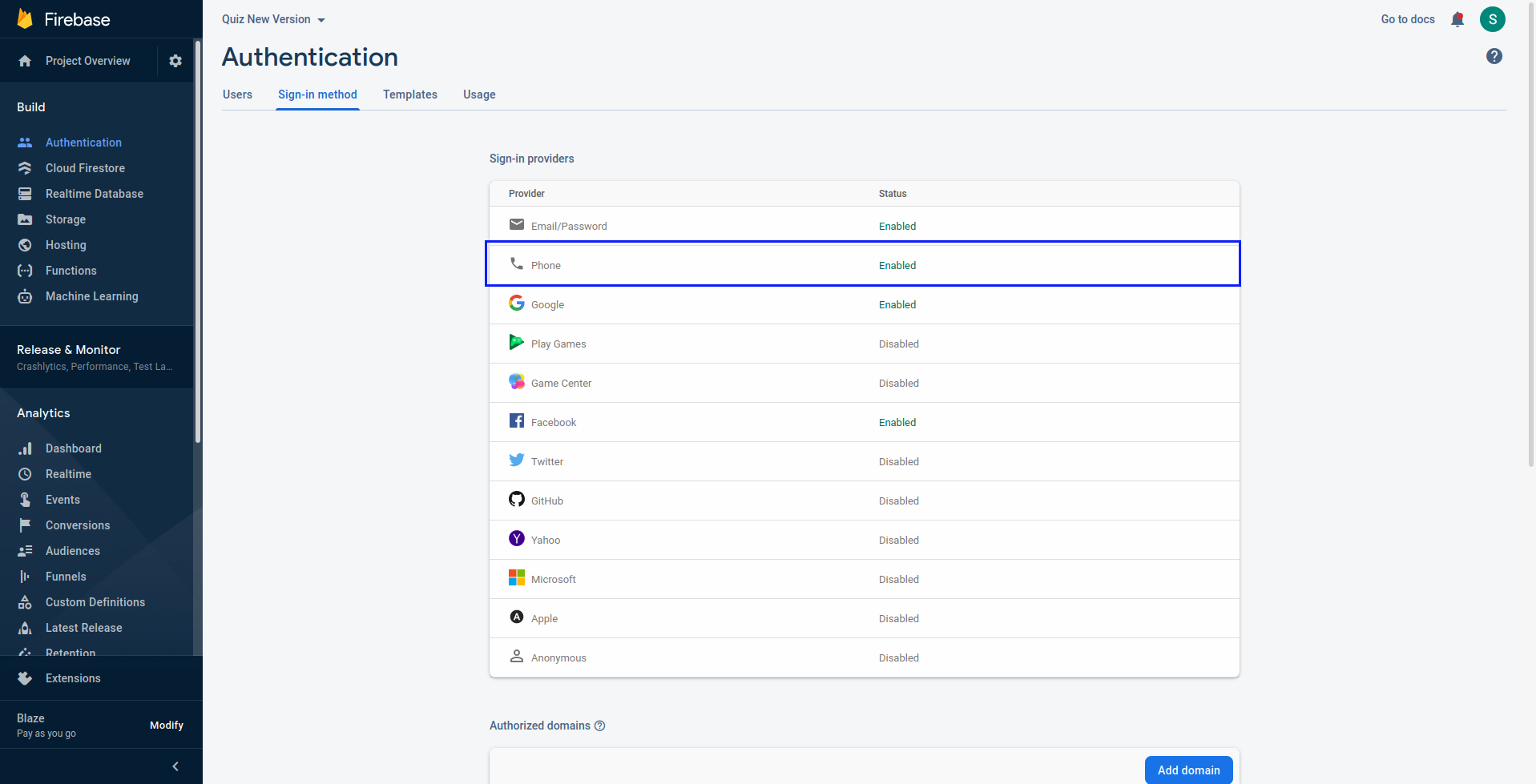The height and width of the screenshot is (784, 1536).
Task: Open the help question mark icon
Action: [1494, 56]
